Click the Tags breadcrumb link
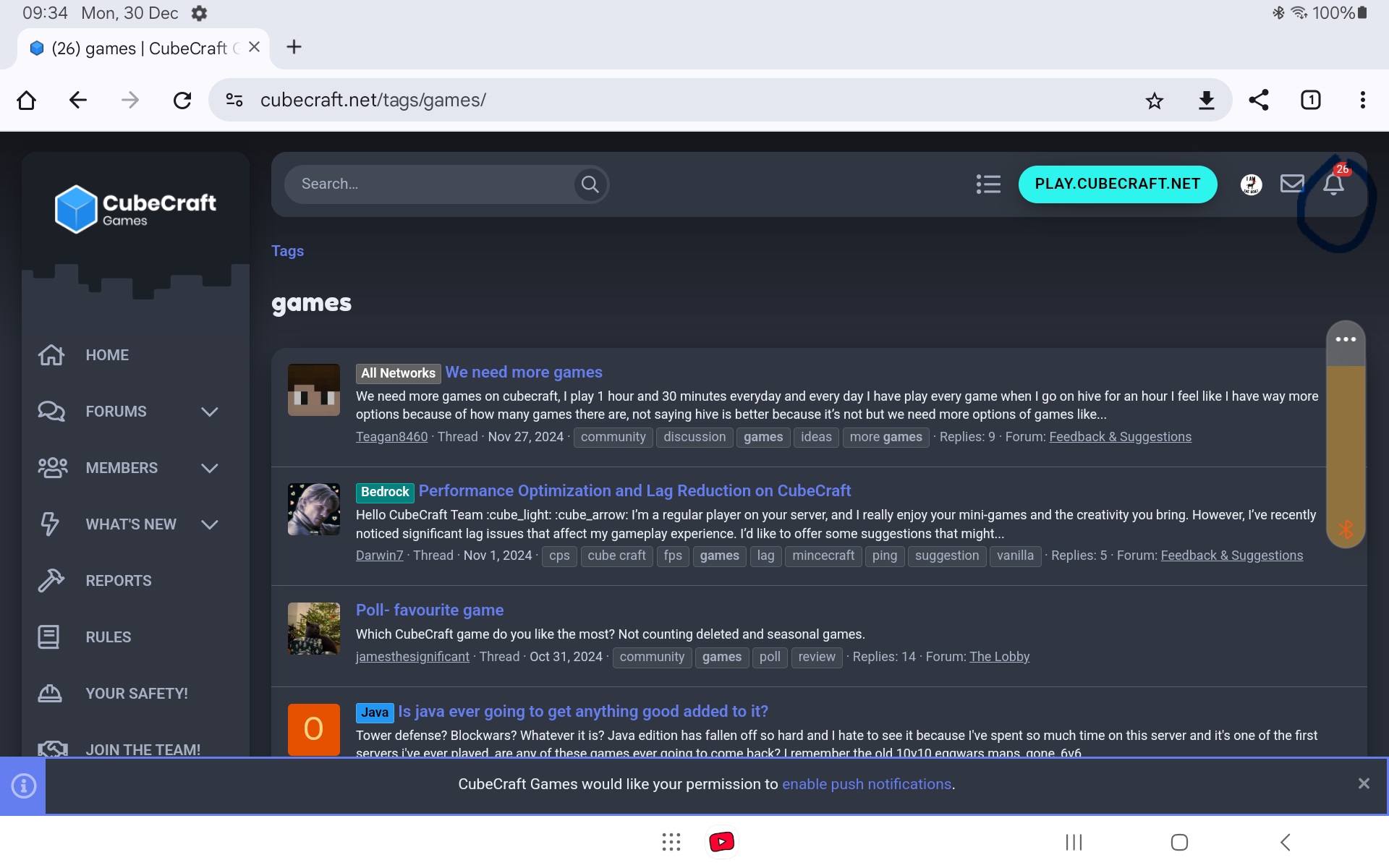Image resolution: width=1389 pixels, height=868 pixels. [x=287, y=251]
